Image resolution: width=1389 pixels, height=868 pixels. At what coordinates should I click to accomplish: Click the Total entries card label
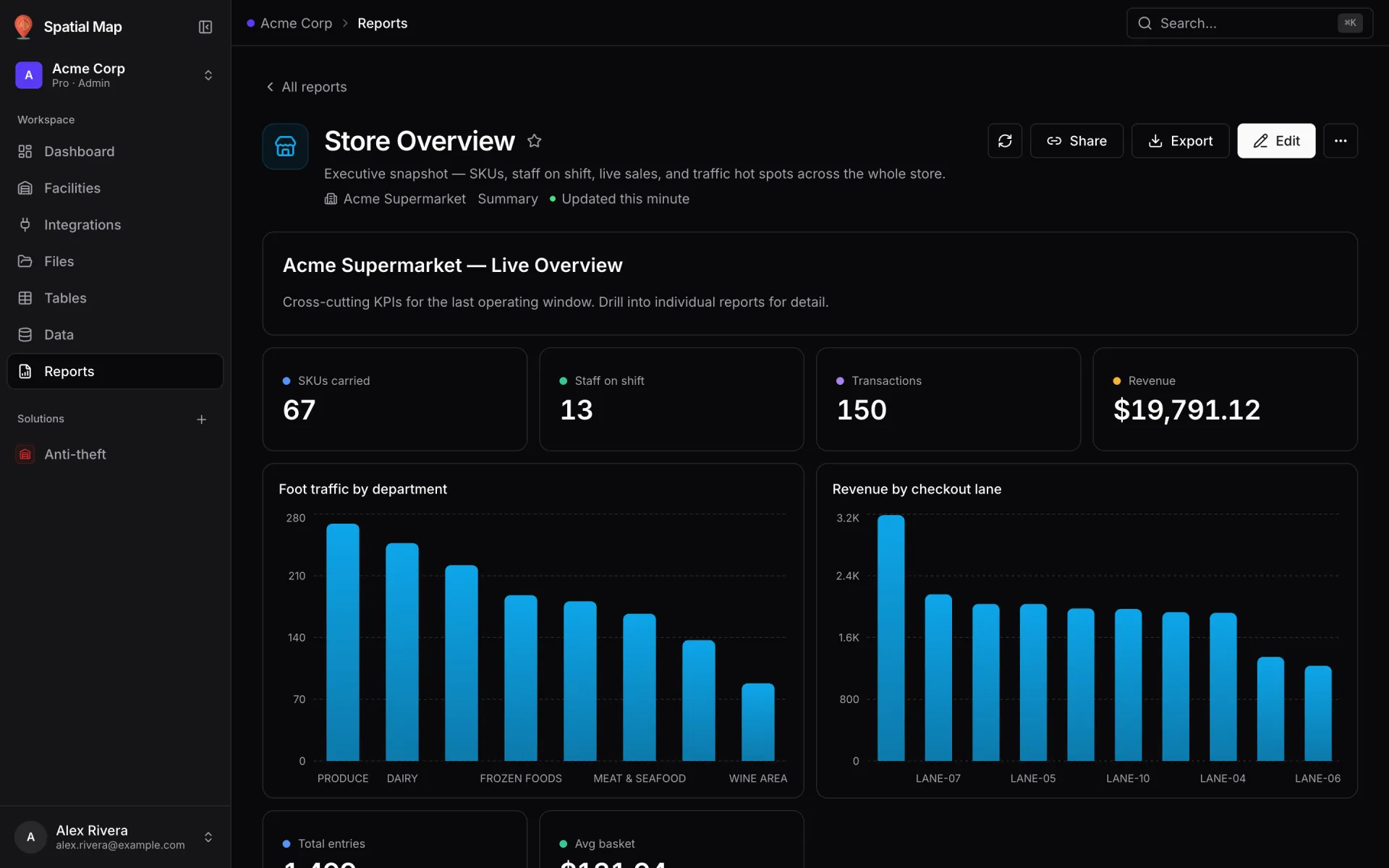click(x=331, y=843)
